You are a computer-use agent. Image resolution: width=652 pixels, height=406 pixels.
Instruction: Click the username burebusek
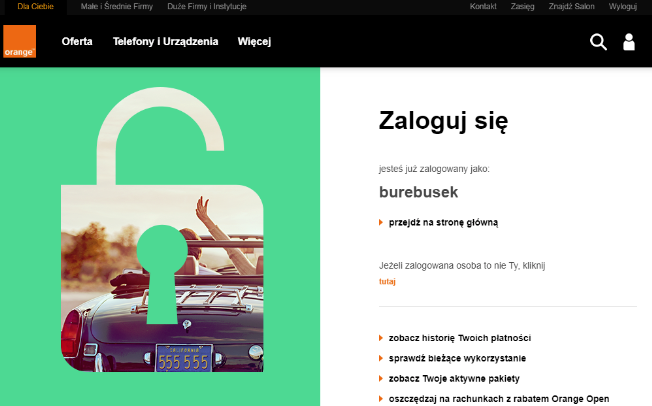[x=418, y=192]
